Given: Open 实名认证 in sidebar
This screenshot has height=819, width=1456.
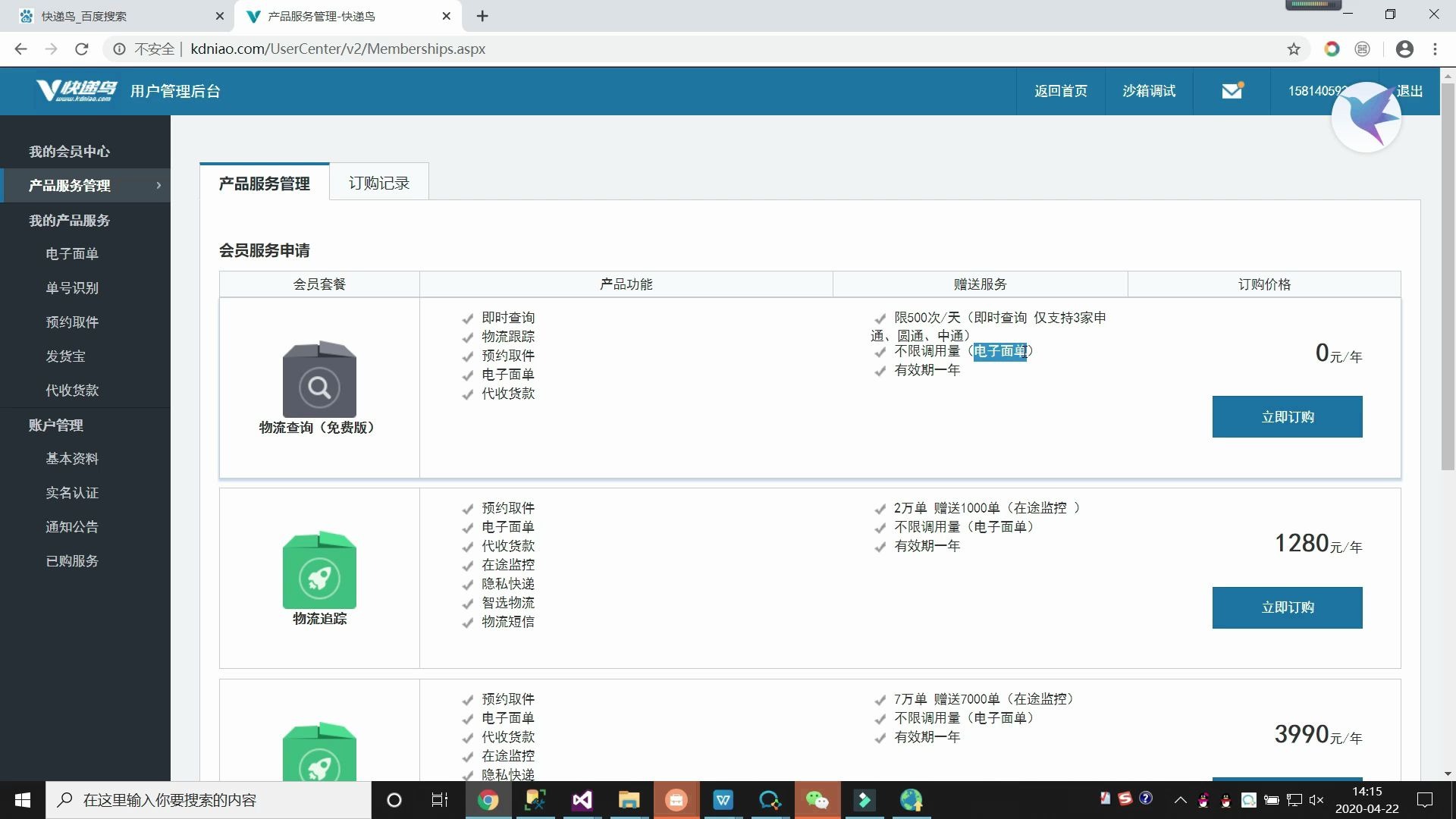Looking at the screenshot, I should pyautogui.click(x=72, y=492).
